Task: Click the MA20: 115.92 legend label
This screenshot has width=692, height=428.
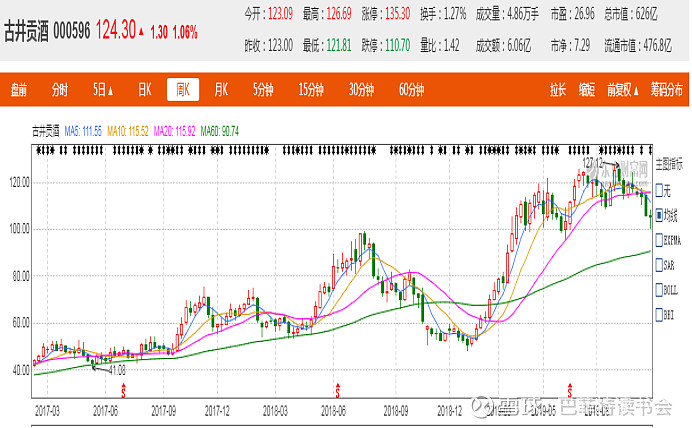Action: point(174,131)
